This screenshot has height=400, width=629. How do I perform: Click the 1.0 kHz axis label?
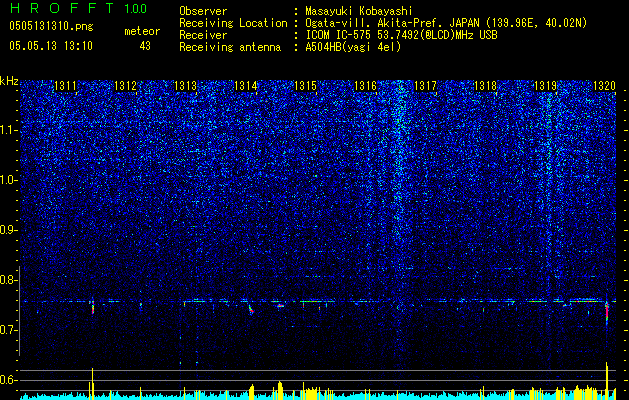[9, 180]
